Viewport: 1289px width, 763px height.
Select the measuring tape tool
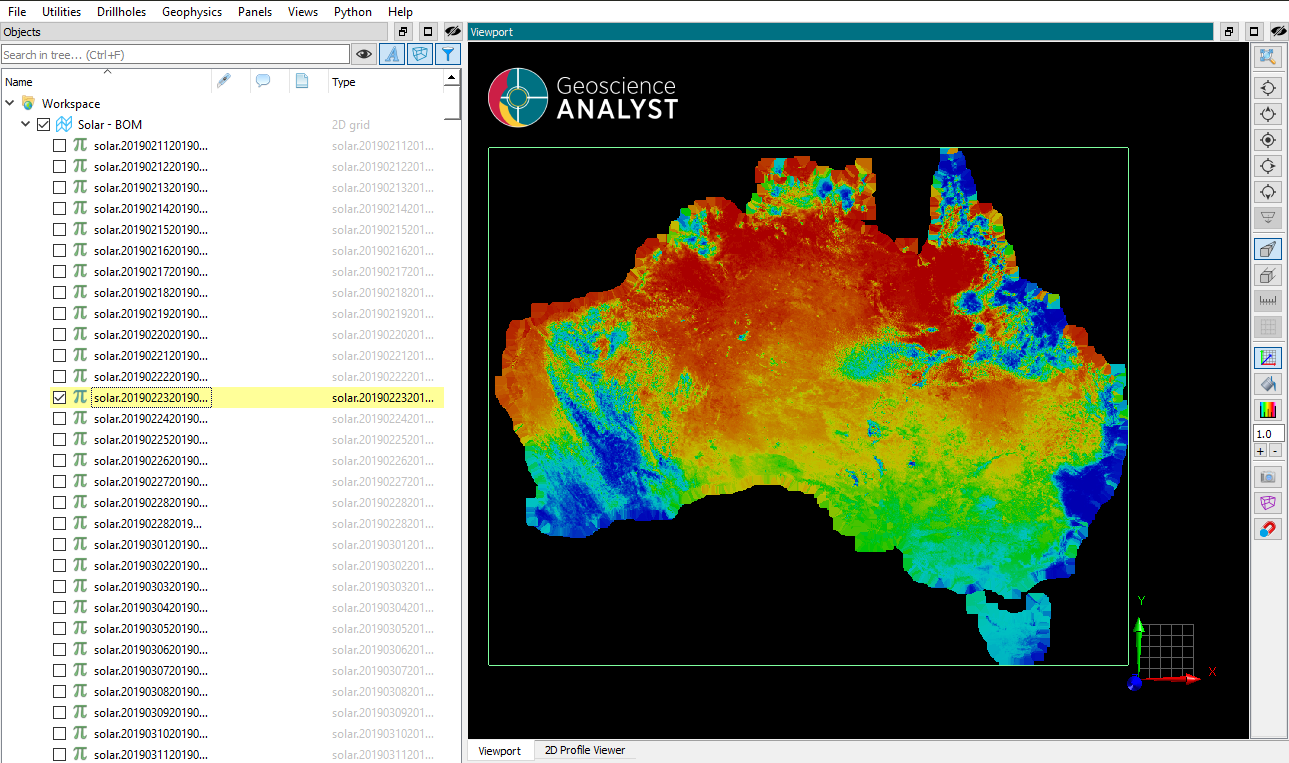click(x=1268, y=300)
